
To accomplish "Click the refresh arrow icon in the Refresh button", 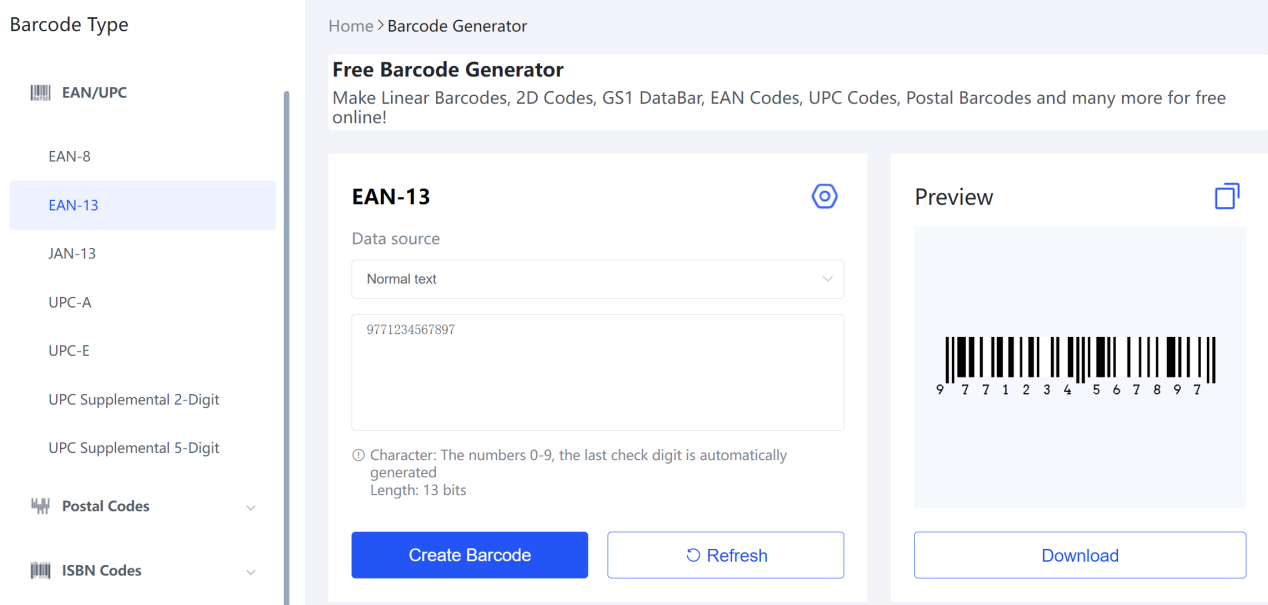I will (x=693, y=555).
